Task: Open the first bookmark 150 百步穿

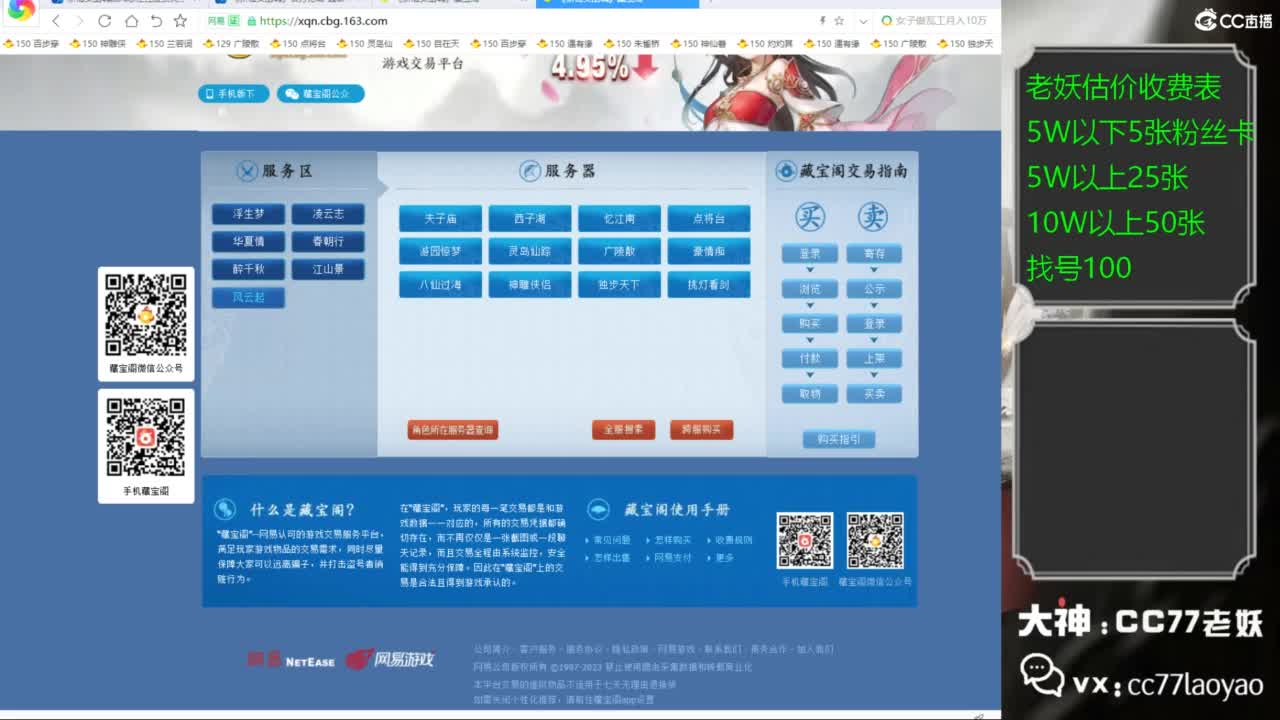Action: pyautogui.click(x=33, y=44)
